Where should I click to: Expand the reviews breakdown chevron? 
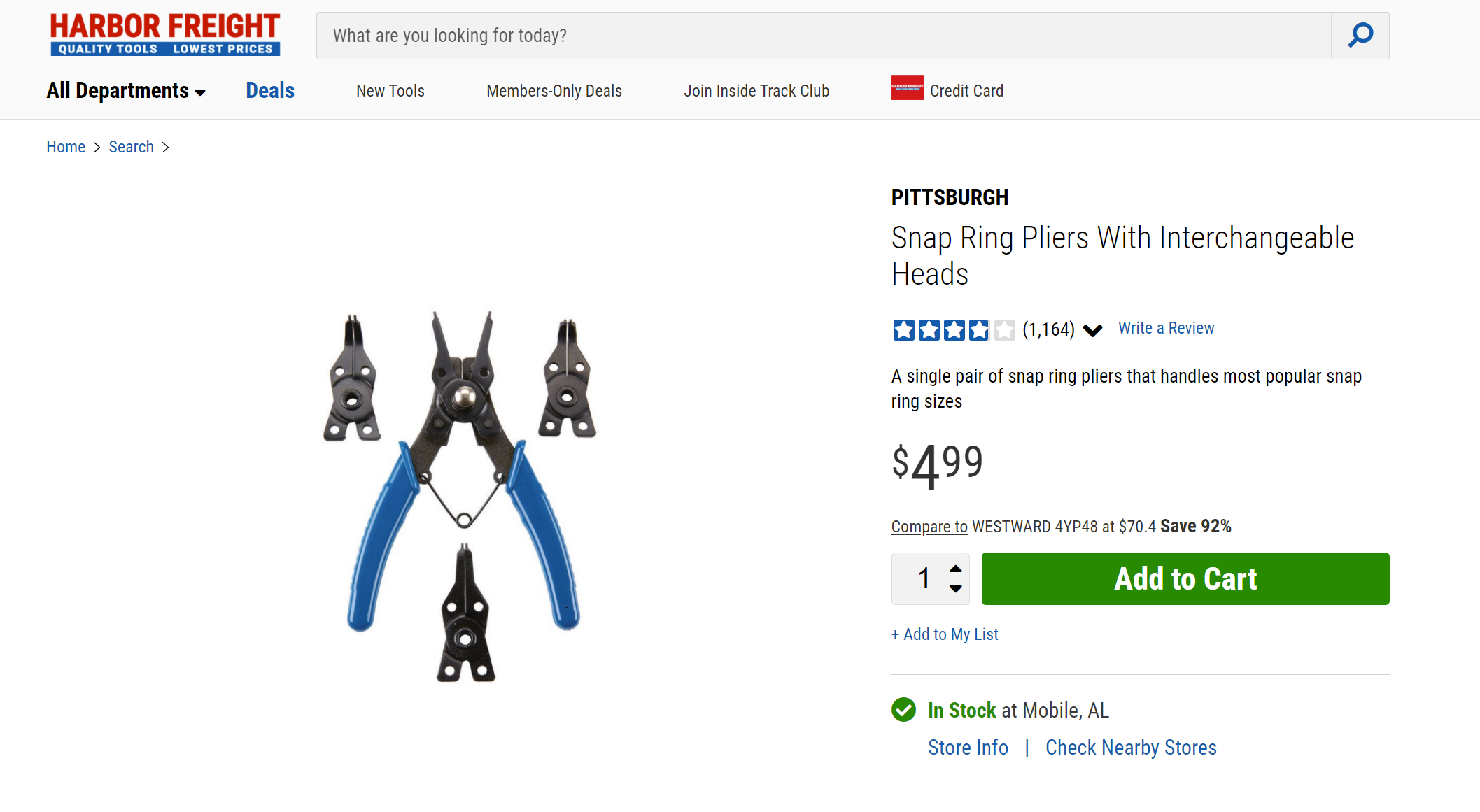pos(1092,330)
